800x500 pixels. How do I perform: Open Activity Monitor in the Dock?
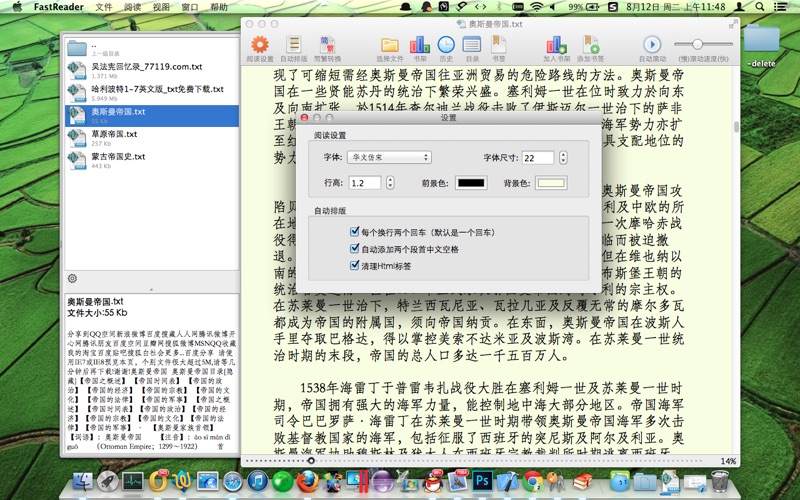click(x=133, y=481)
